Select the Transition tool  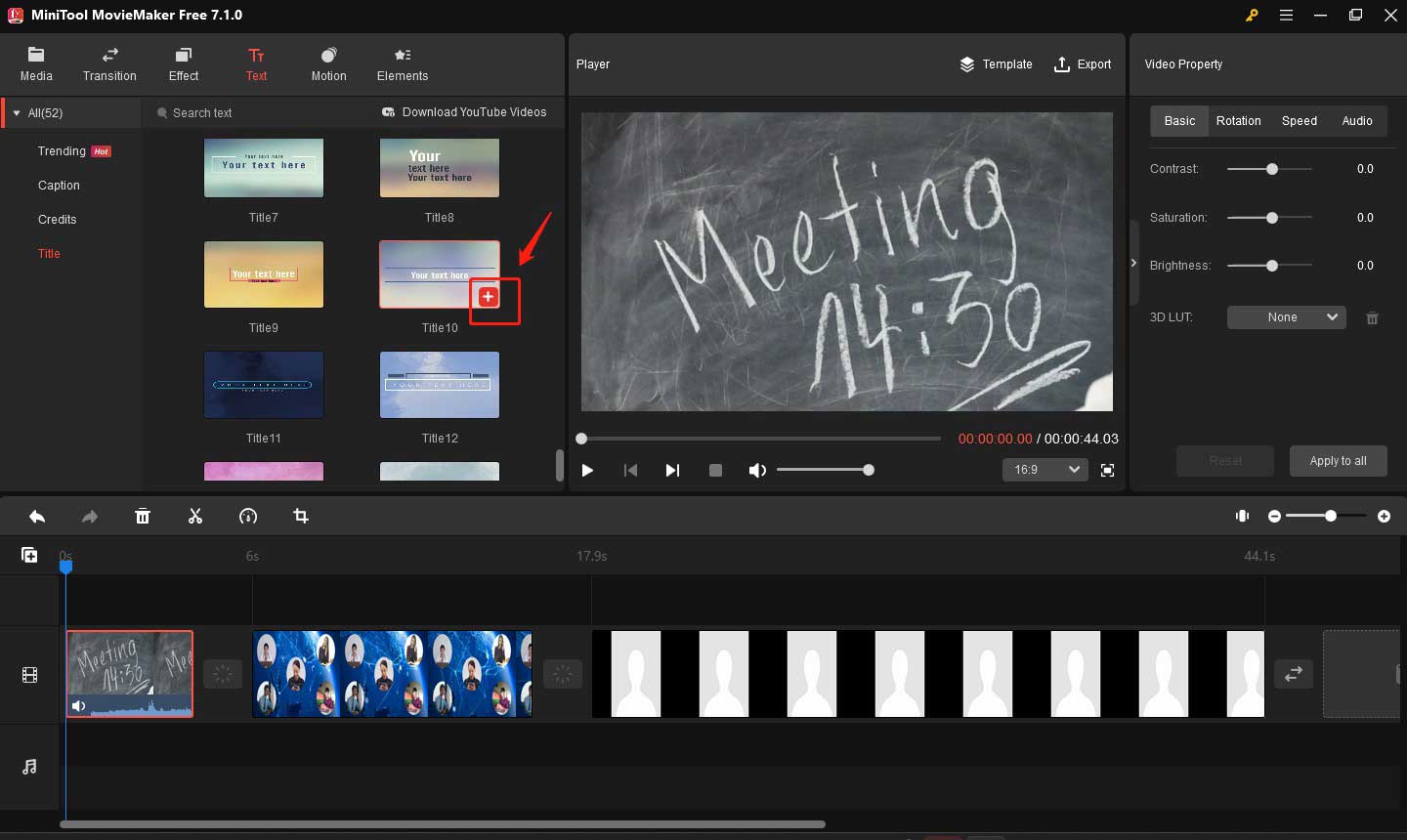tap(108, 63)
